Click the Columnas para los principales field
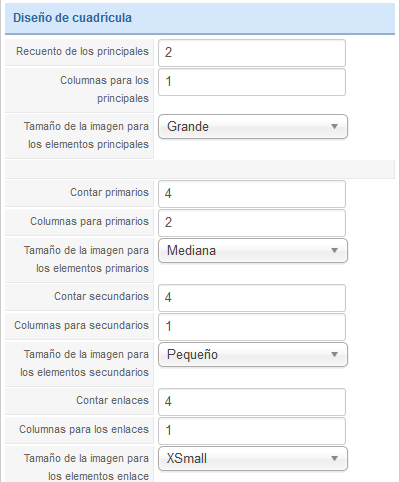Viewport: 400px width, 482px height. pyautogui.click(x=252, y=82)
